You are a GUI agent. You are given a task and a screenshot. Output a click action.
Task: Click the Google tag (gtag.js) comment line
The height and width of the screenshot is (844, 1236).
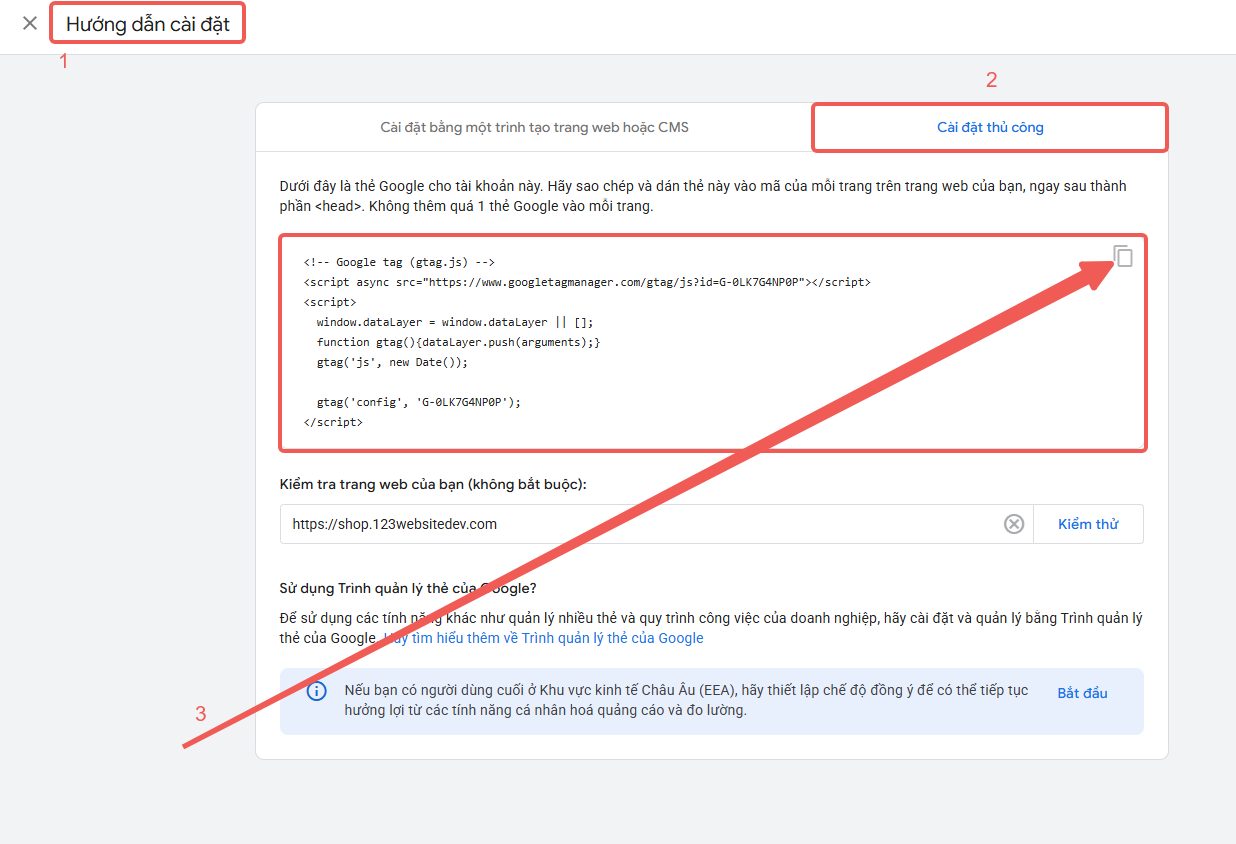(400, 262)
